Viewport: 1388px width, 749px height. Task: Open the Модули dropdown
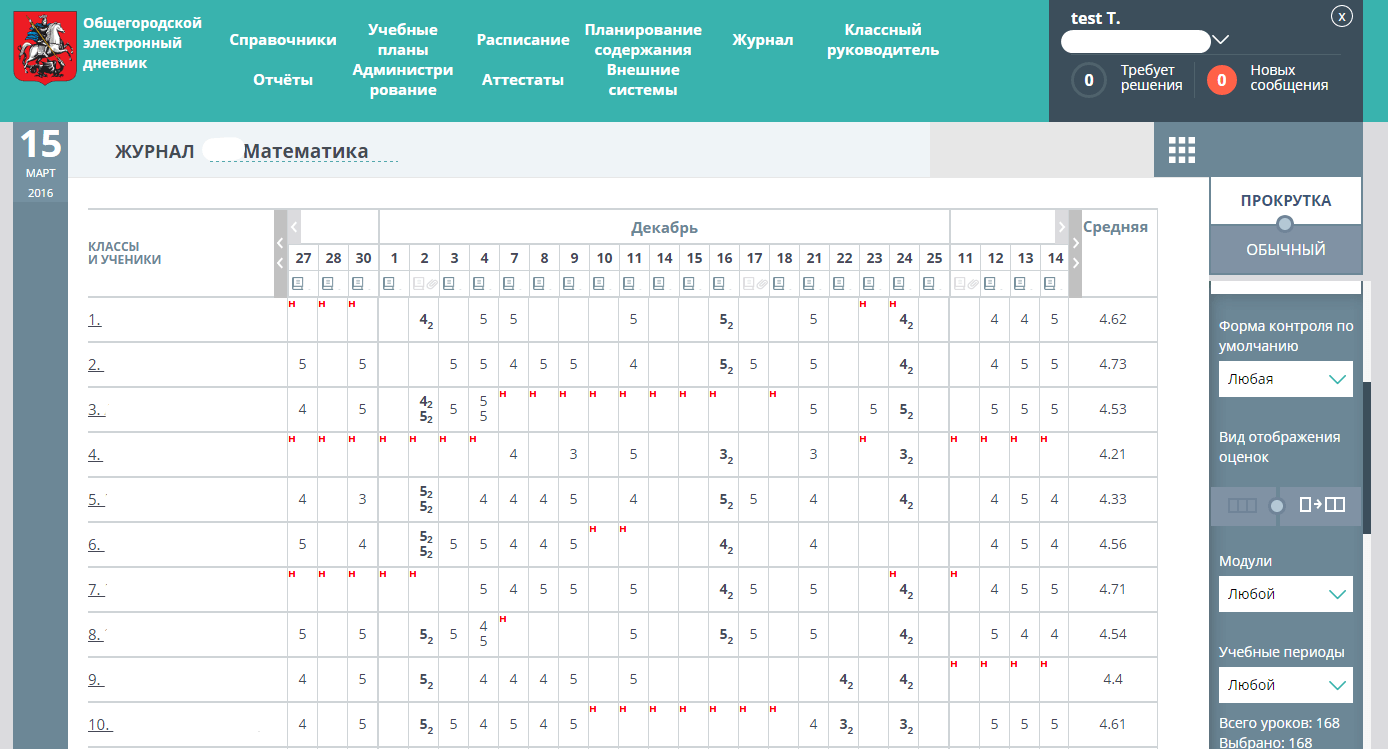(1286, 594)
